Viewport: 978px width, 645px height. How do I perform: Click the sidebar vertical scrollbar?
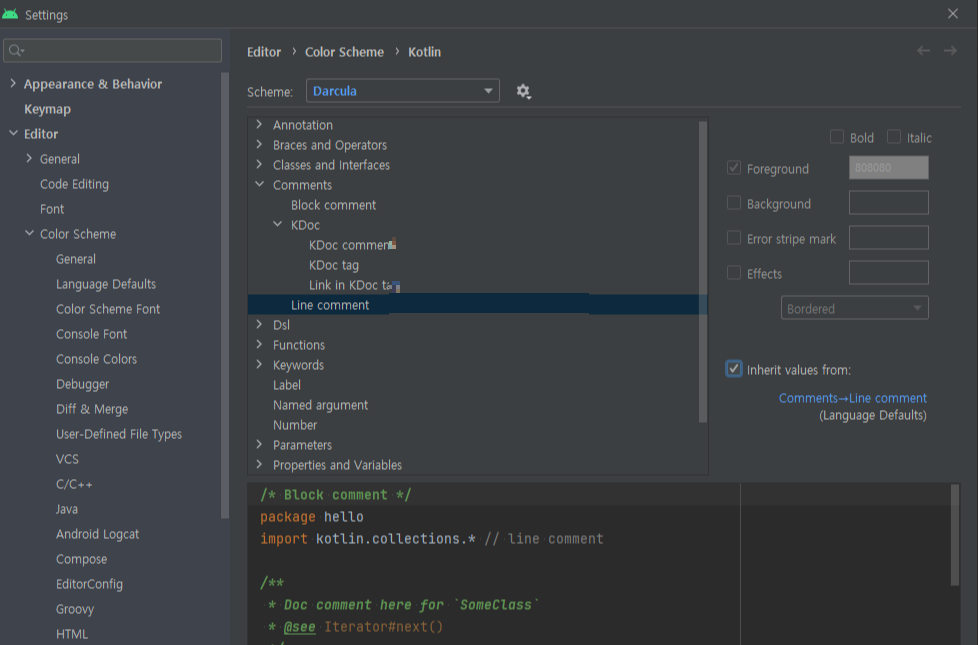225,295
